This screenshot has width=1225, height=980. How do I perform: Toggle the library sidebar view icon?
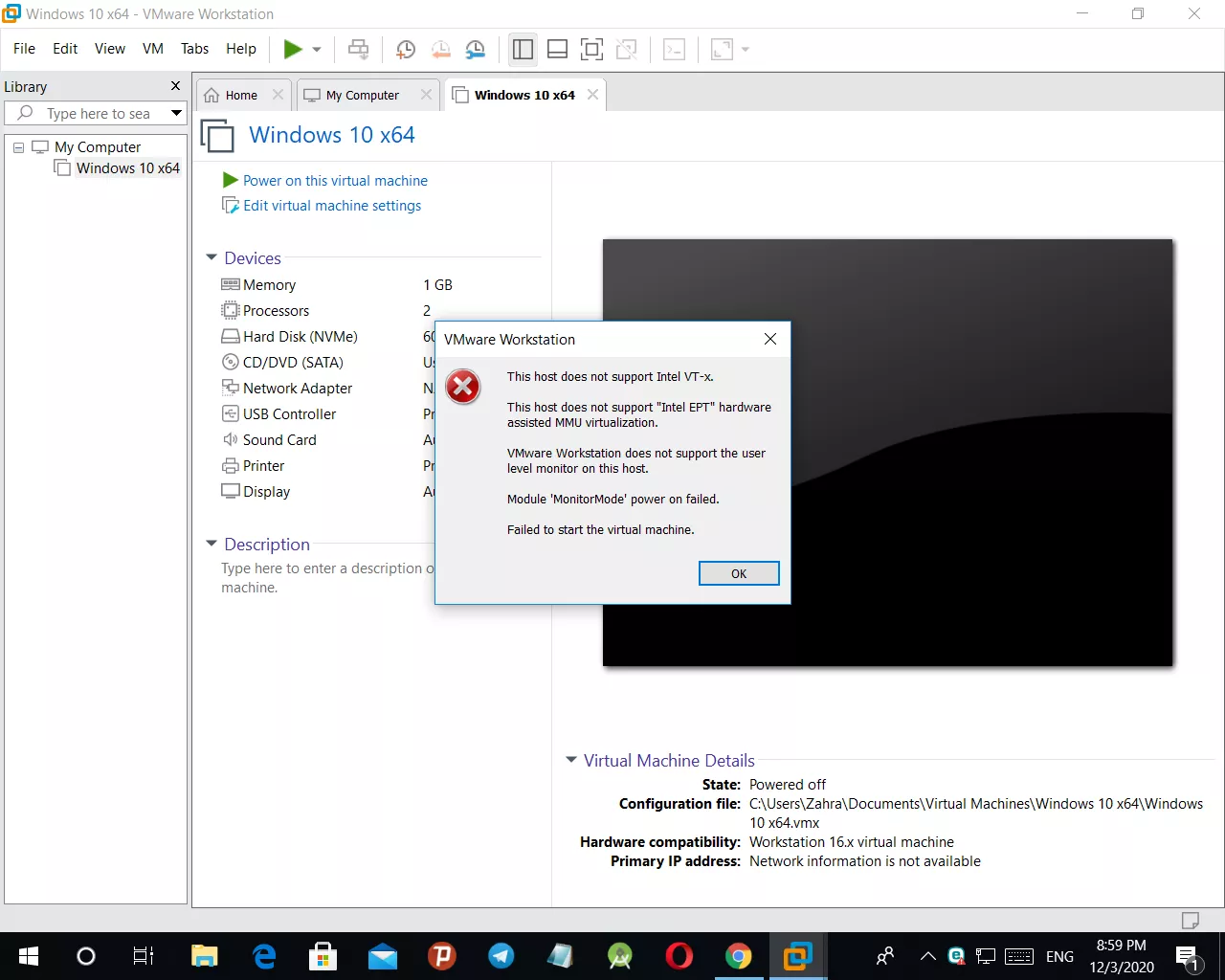[x=523, y=49]
